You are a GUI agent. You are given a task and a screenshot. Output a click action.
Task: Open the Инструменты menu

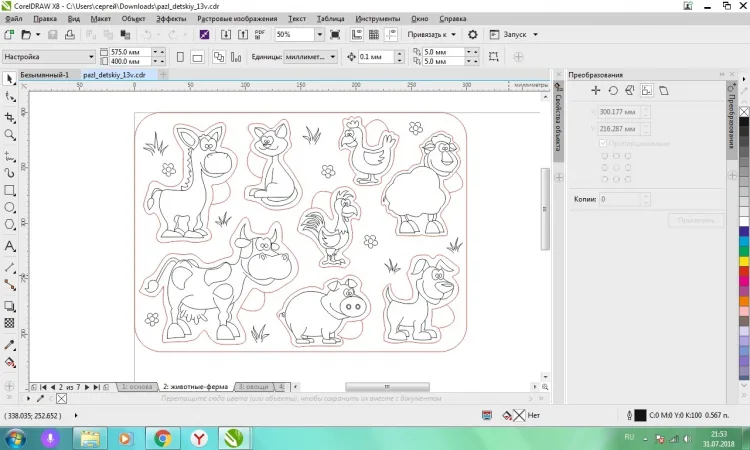(377, 19)
